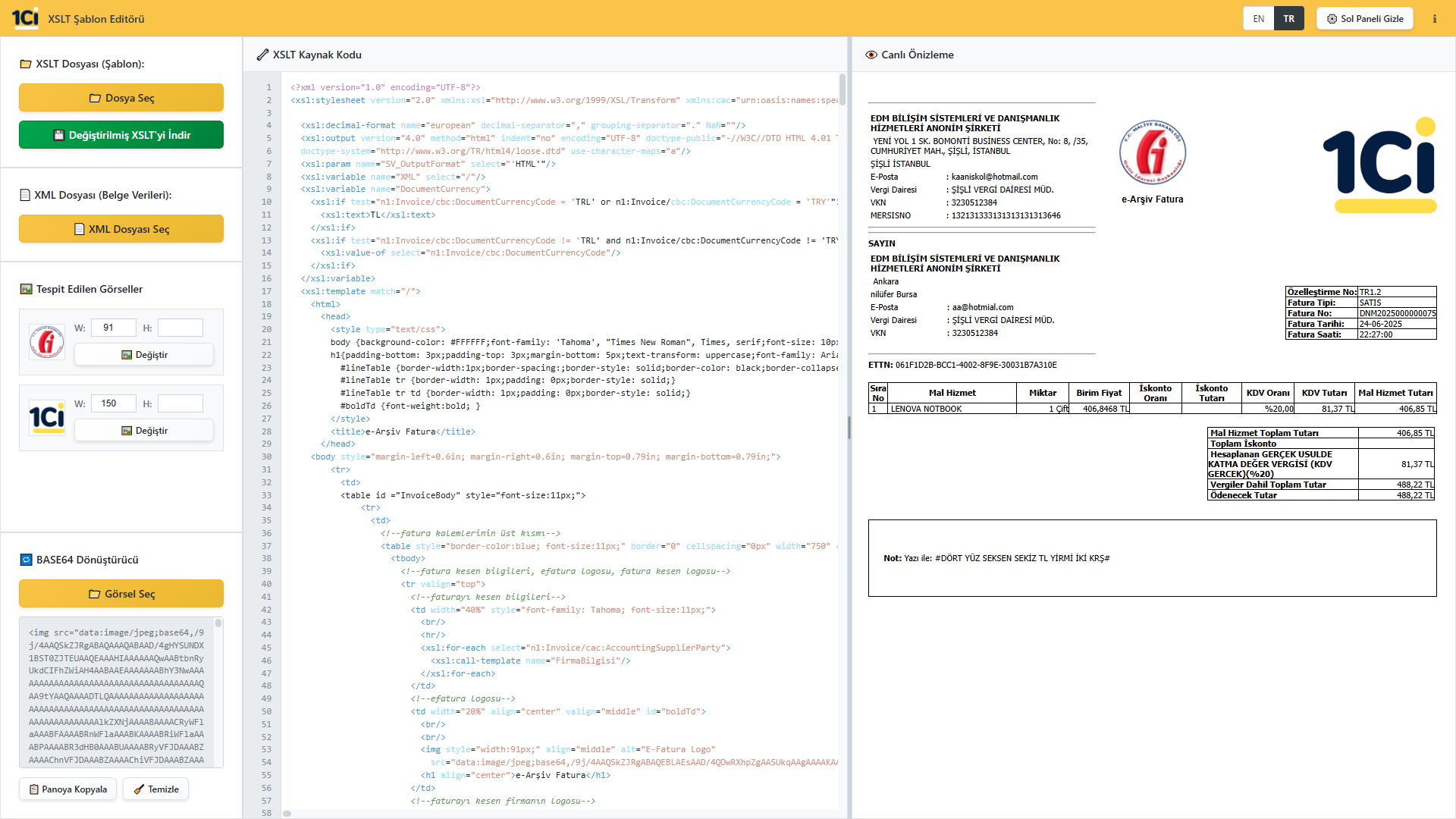Image resolution: width=1456 pixels, height=819 pixels.
Task: Select the e-Fatura GIB logo thumbnail
Action: (x=47, y=341)
